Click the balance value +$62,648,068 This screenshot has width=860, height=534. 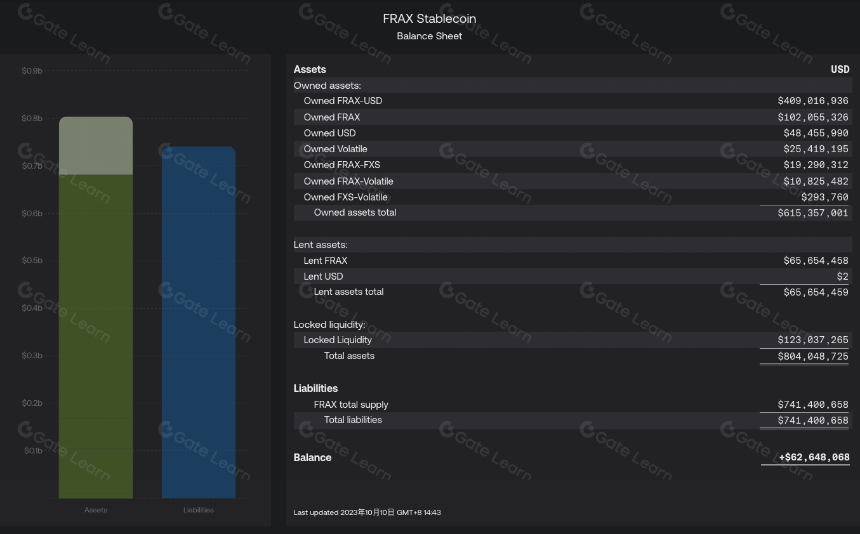point(814,457)
